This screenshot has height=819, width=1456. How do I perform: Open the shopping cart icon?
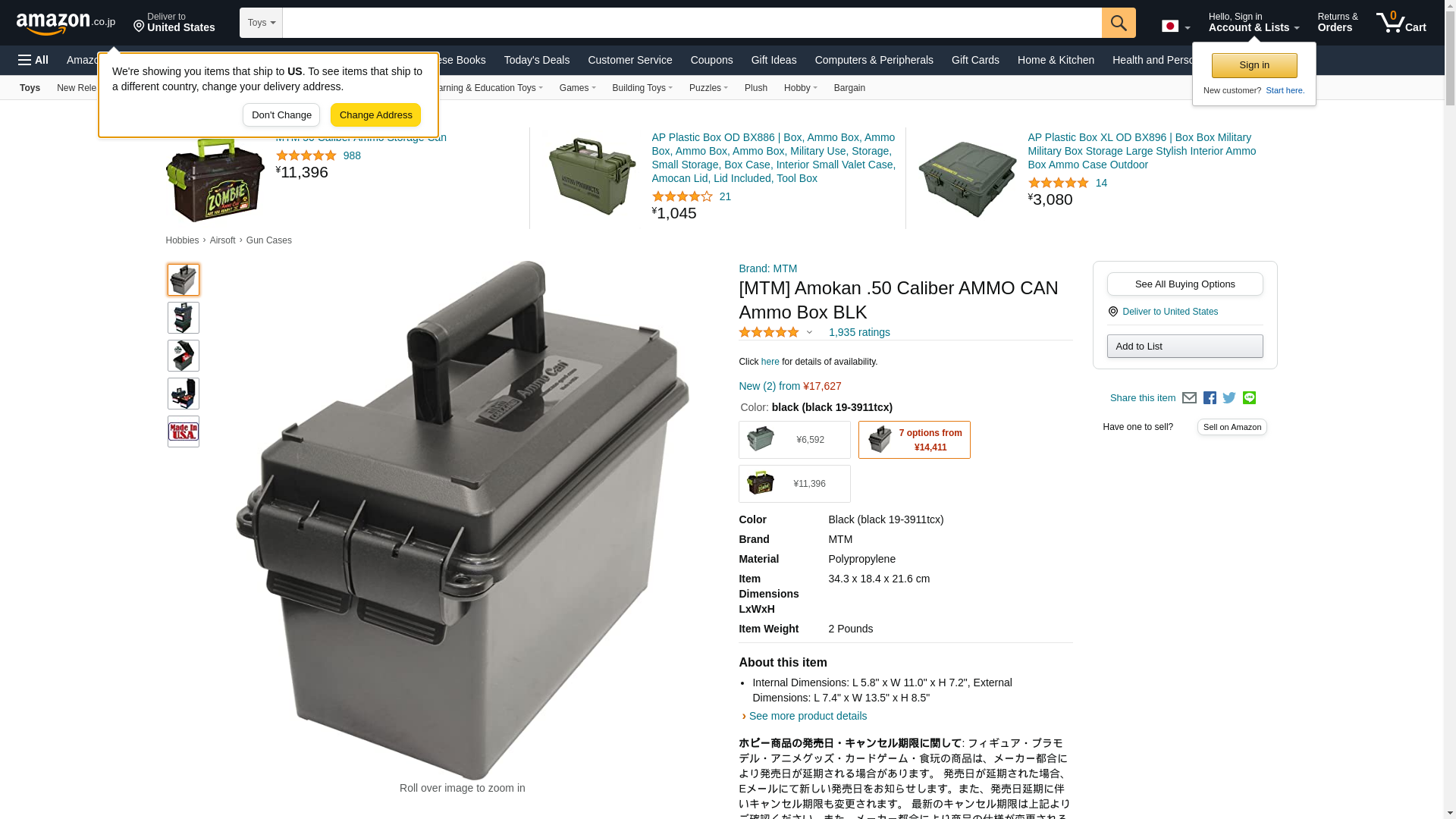point(1401,22)
